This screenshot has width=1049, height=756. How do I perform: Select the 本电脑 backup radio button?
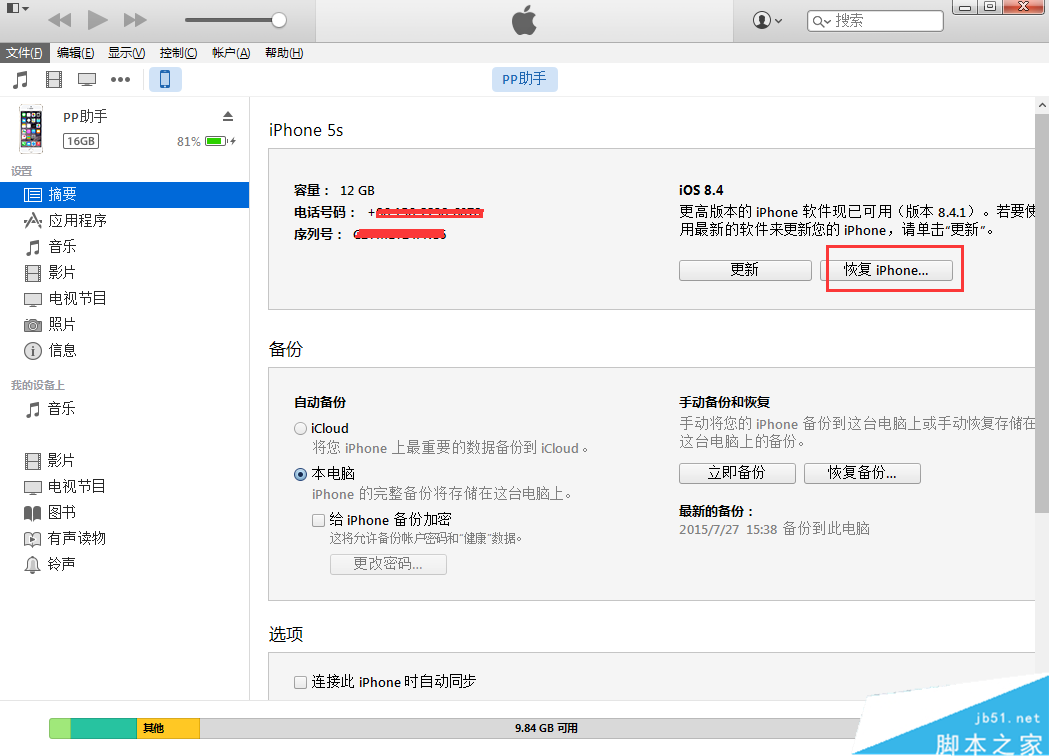[x=300, y=474]
